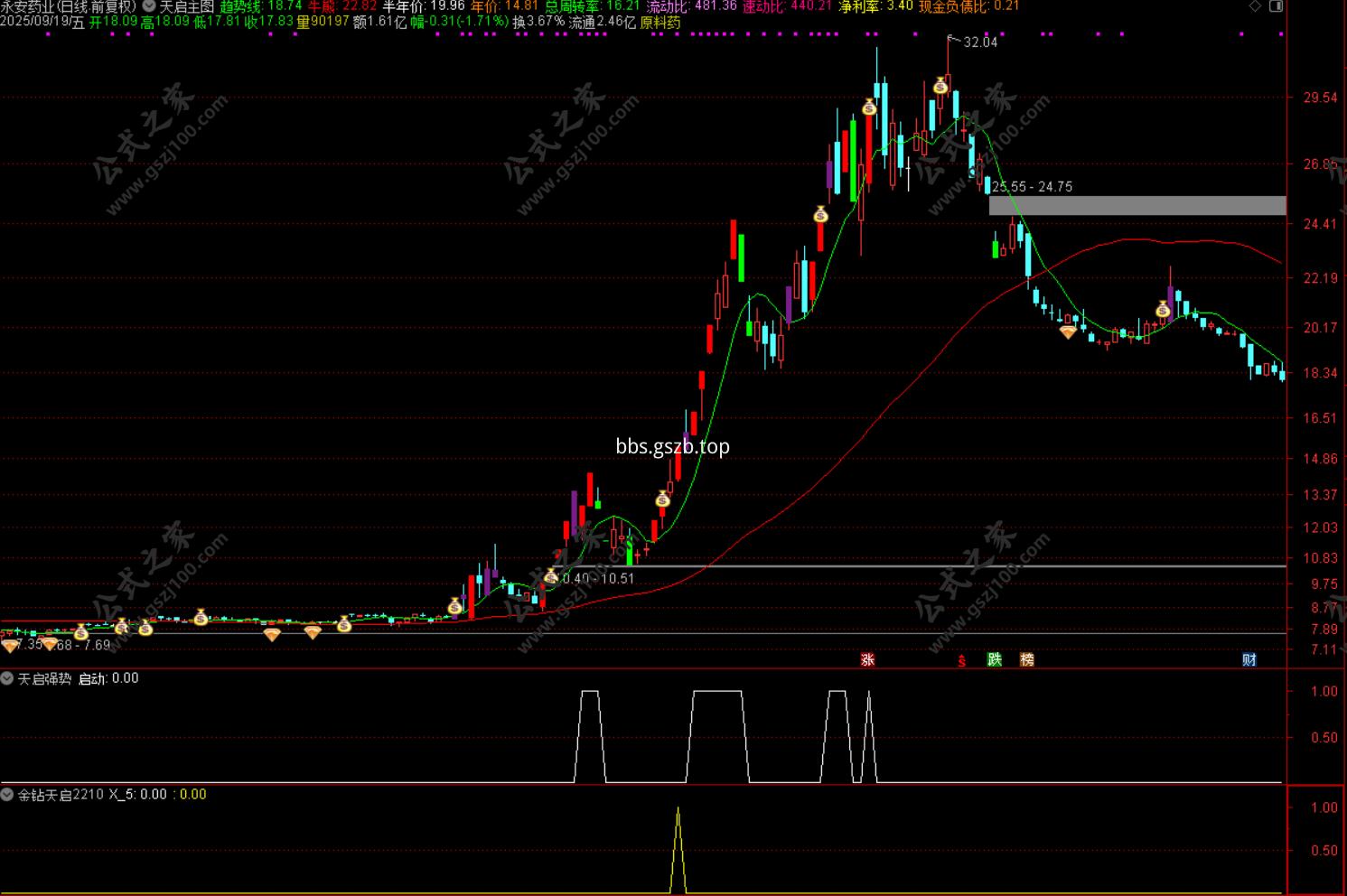Click the gray gap zone rectangle
The height and width of the screenshot is (896, 1347).
pos(1137,205)
